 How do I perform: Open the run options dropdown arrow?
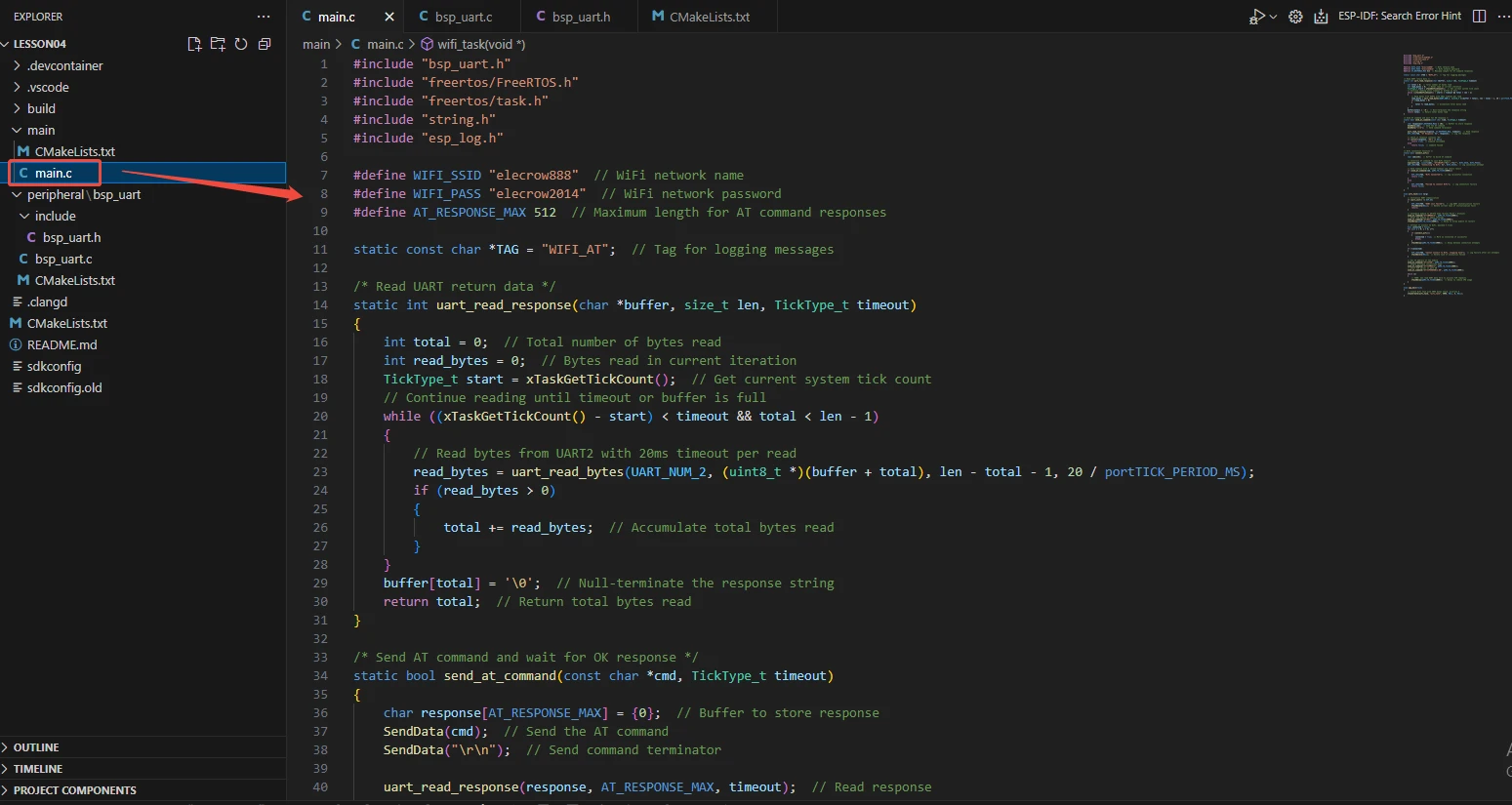(x=1274, y=17)
